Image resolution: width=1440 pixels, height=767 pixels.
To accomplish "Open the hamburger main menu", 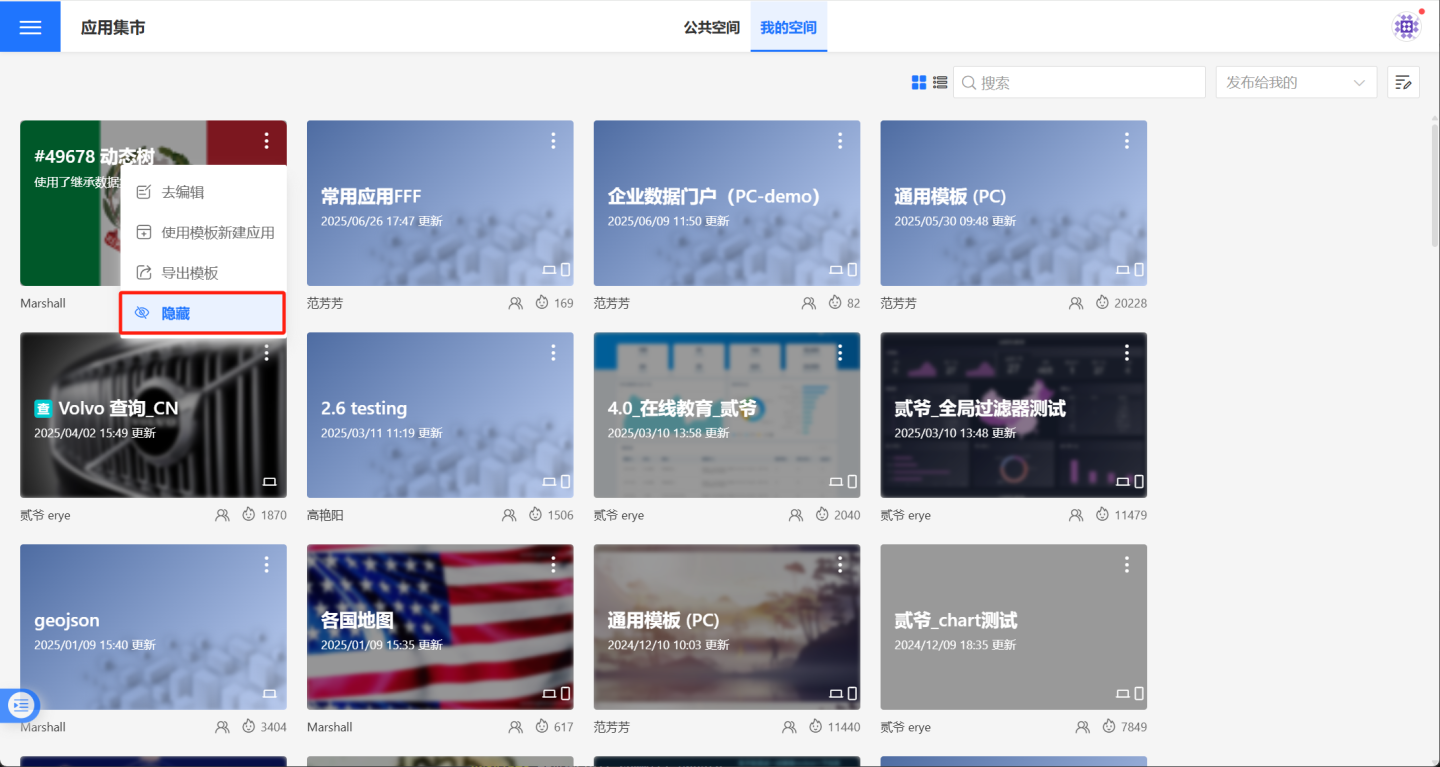I will point(30,27).
